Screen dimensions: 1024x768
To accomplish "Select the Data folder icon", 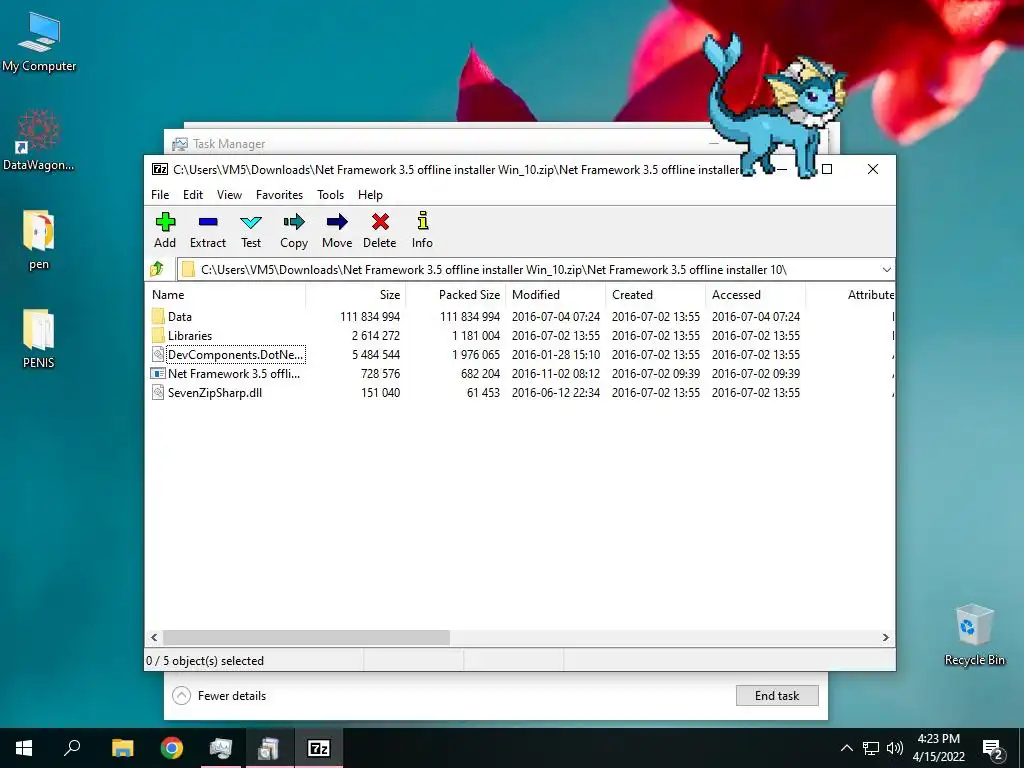I will click(x=158, y=316).
